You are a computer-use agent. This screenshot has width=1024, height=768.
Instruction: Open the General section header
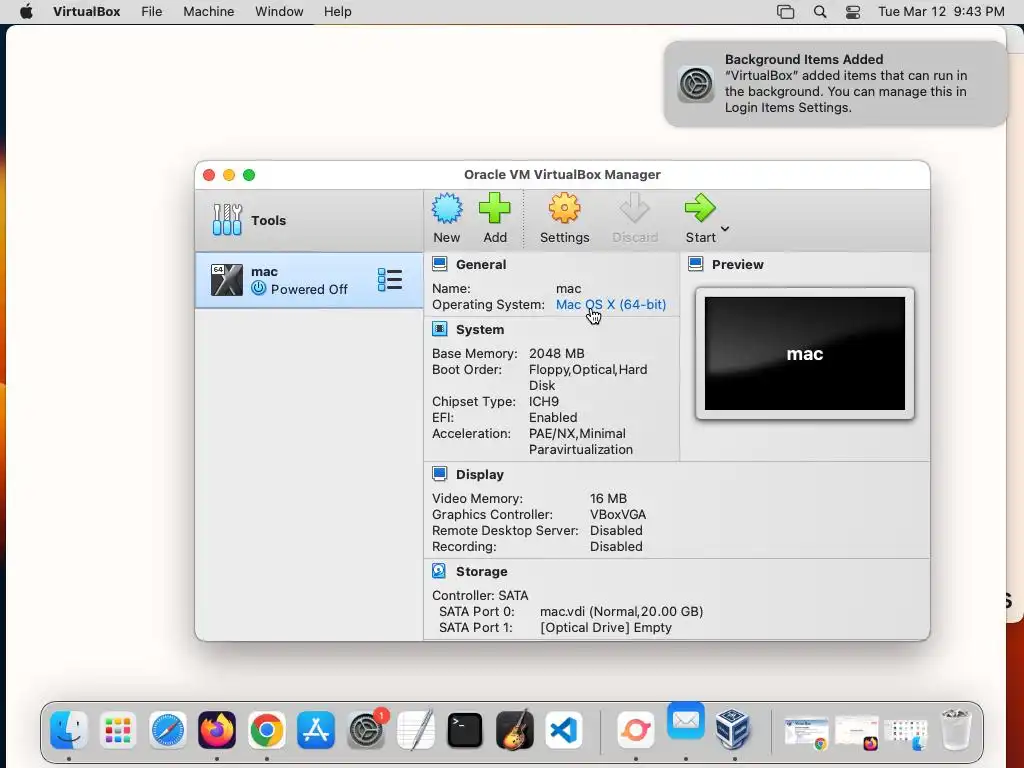tap(481, 264)
